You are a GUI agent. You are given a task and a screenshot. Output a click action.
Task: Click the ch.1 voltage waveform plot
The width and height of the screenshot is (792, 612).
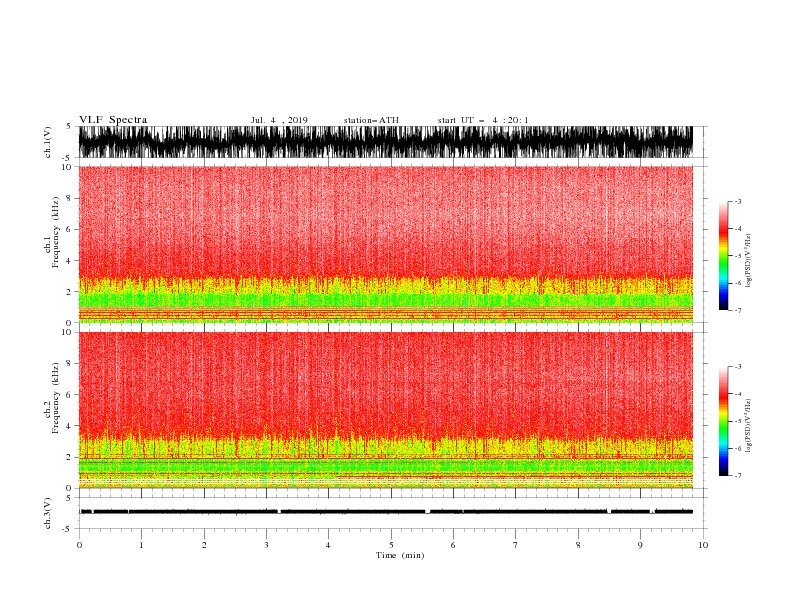point(386,142)
